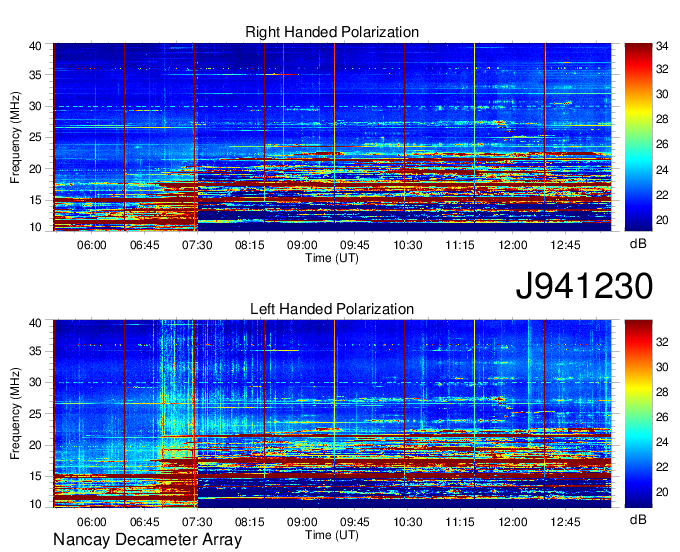Click 'Time (UT)' label under right-handed plot

tap(332, 258)
